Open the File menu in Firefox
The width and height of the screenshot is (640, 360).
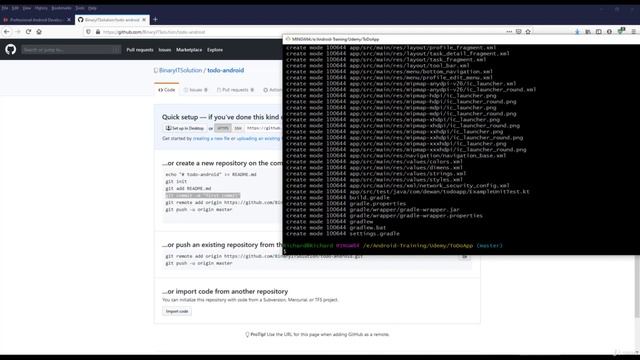click(5, 8)
